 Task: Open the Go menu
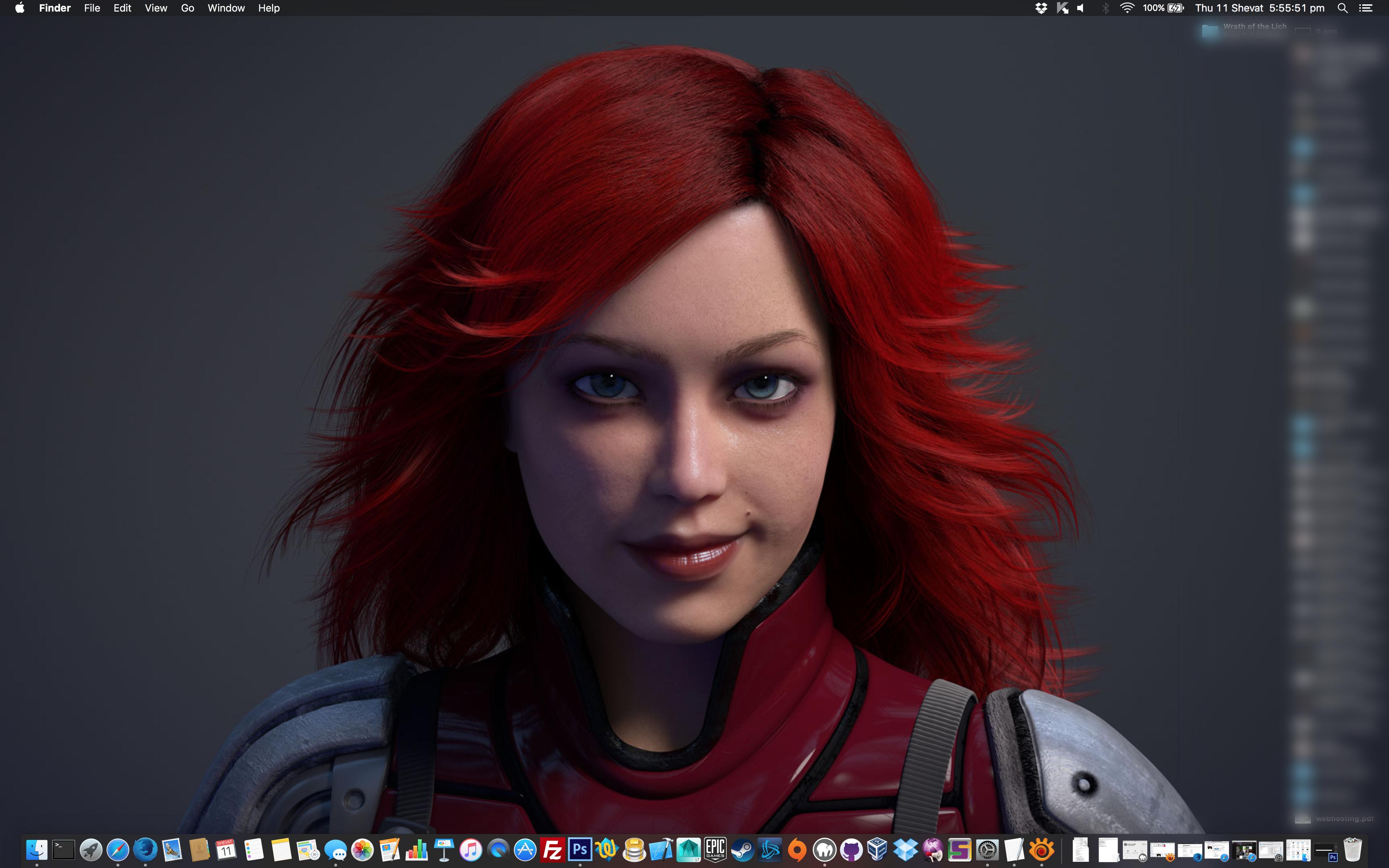pyautogui.click(x=187, y=8)
